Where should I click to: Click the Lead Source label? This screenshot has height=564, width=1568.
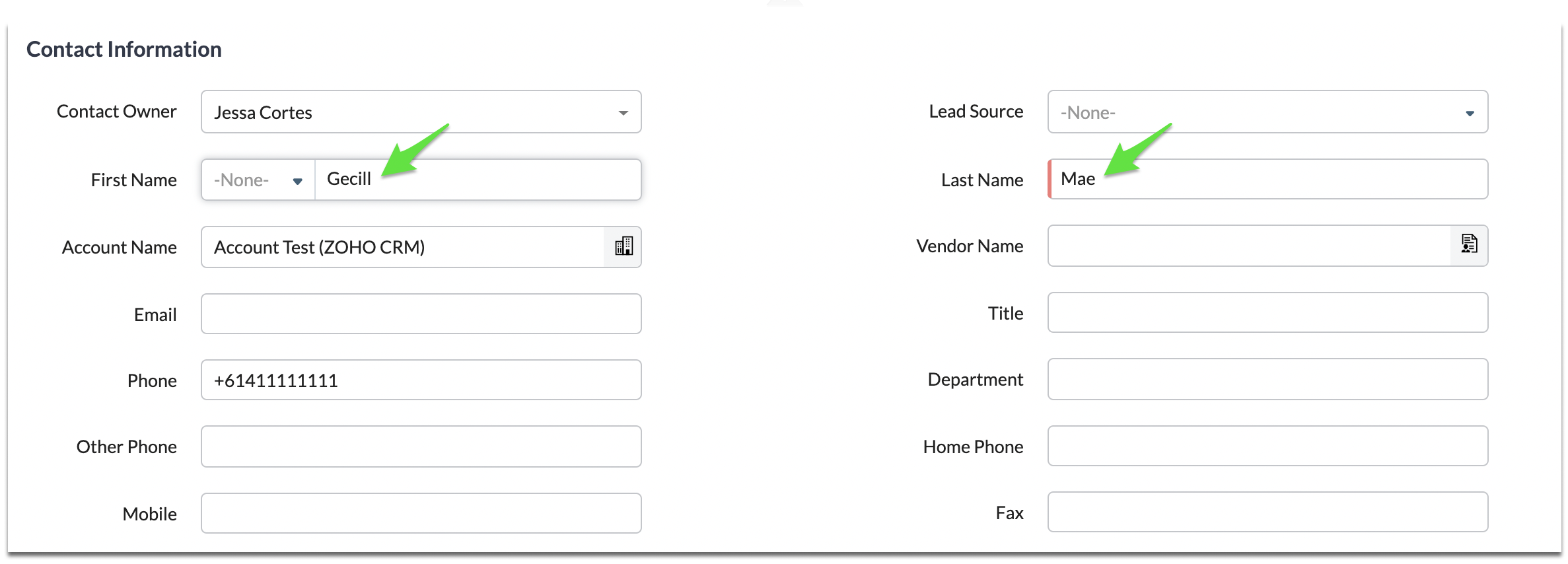click(976, 112)
